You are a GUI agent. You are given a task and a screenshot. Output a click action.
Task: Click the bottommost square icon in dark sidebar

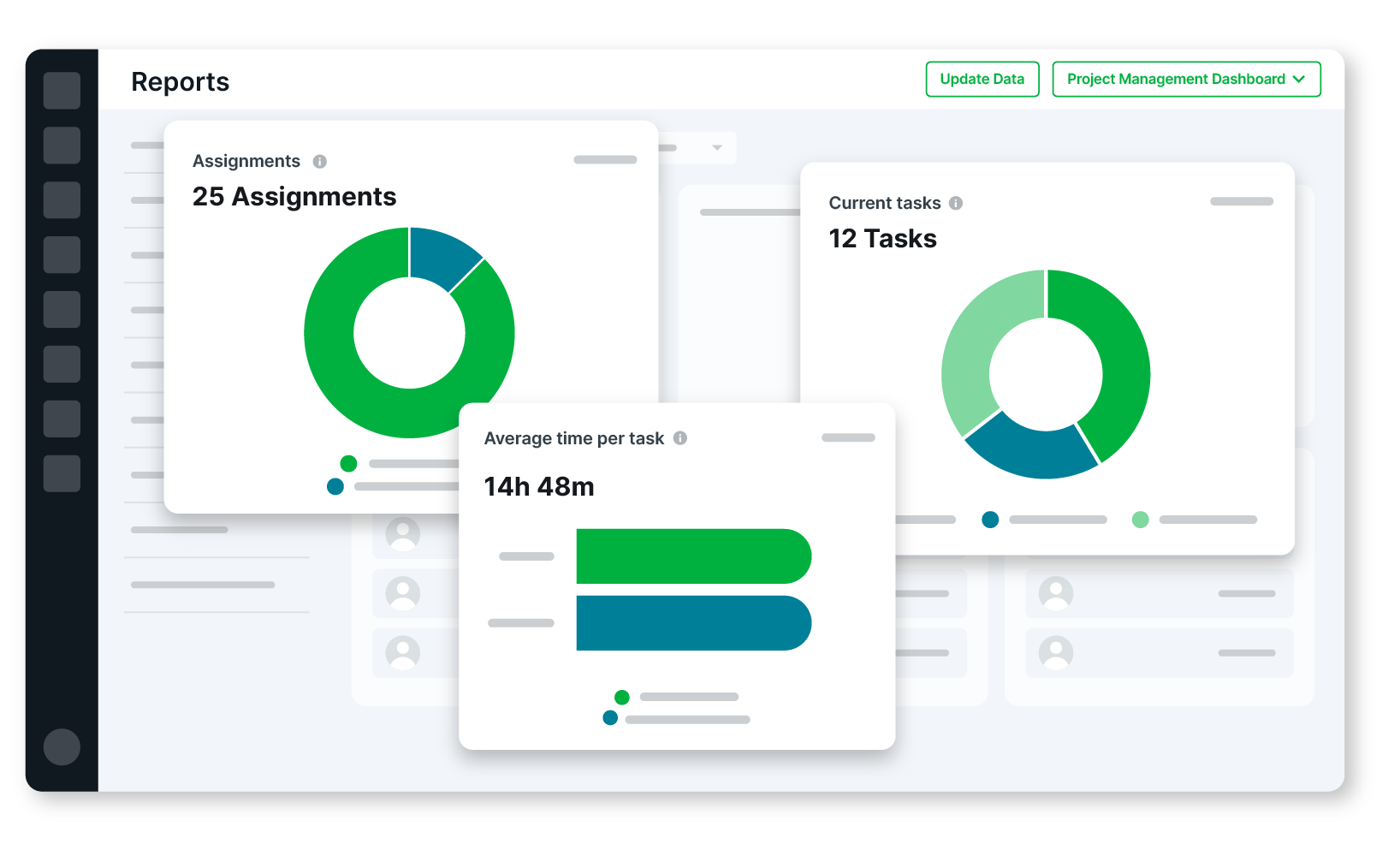tap(62, 473)
